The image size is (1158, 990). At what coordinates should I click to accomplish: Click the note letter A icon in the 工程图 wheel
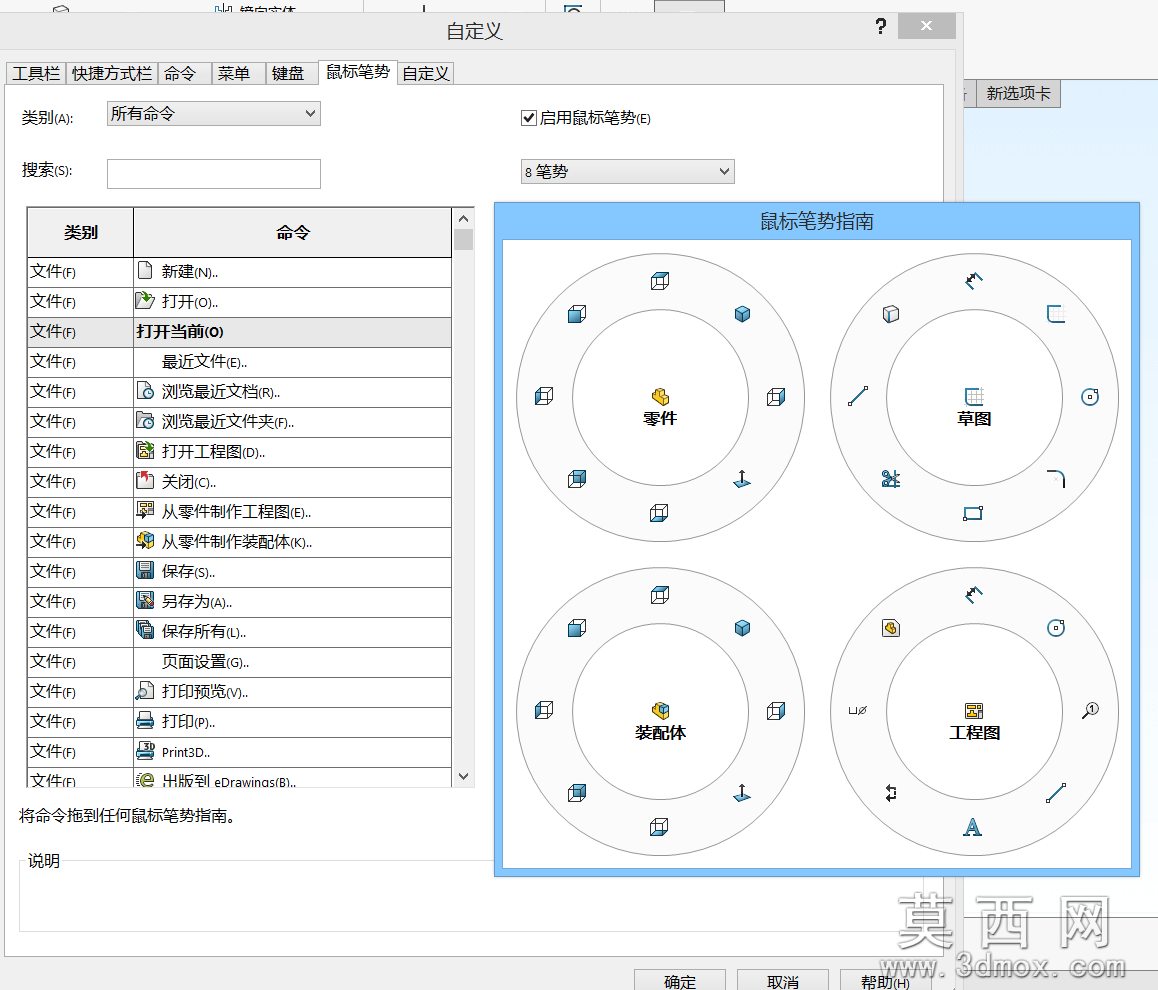click(x=973, y=827)
